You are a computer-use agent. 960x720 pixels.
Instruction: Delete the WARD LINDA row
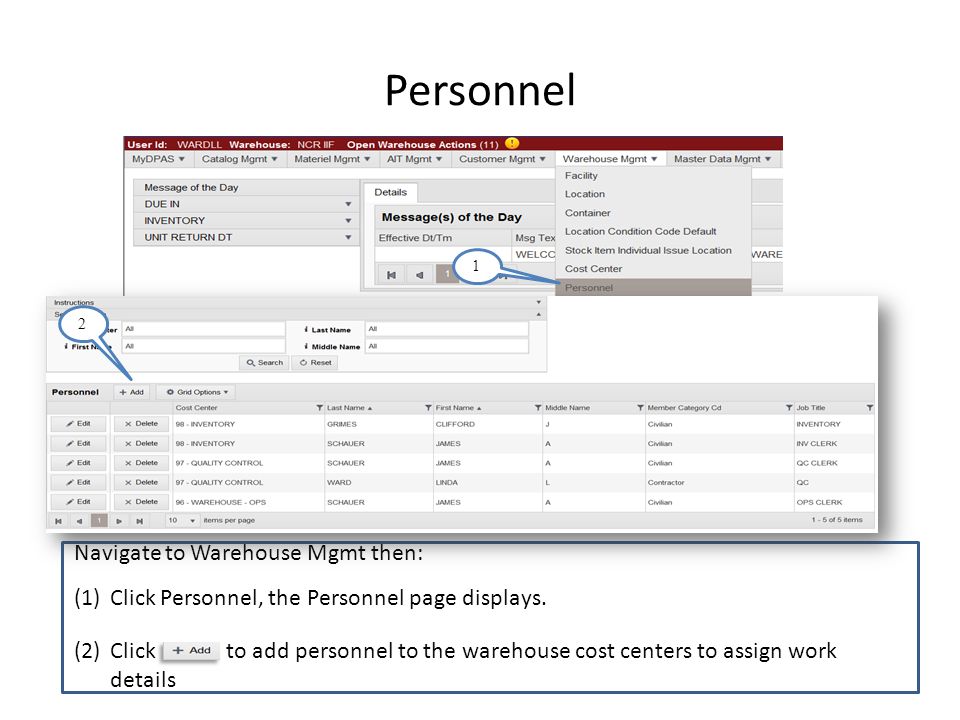[141, 482]
